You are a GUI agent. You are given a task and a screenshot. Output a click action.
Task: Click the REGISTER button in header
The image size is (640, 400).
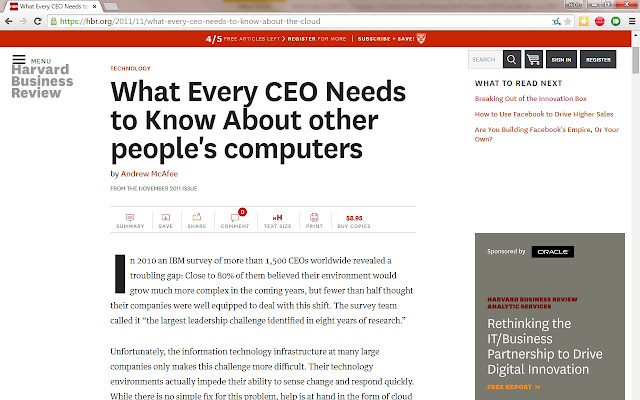(598, 60)
